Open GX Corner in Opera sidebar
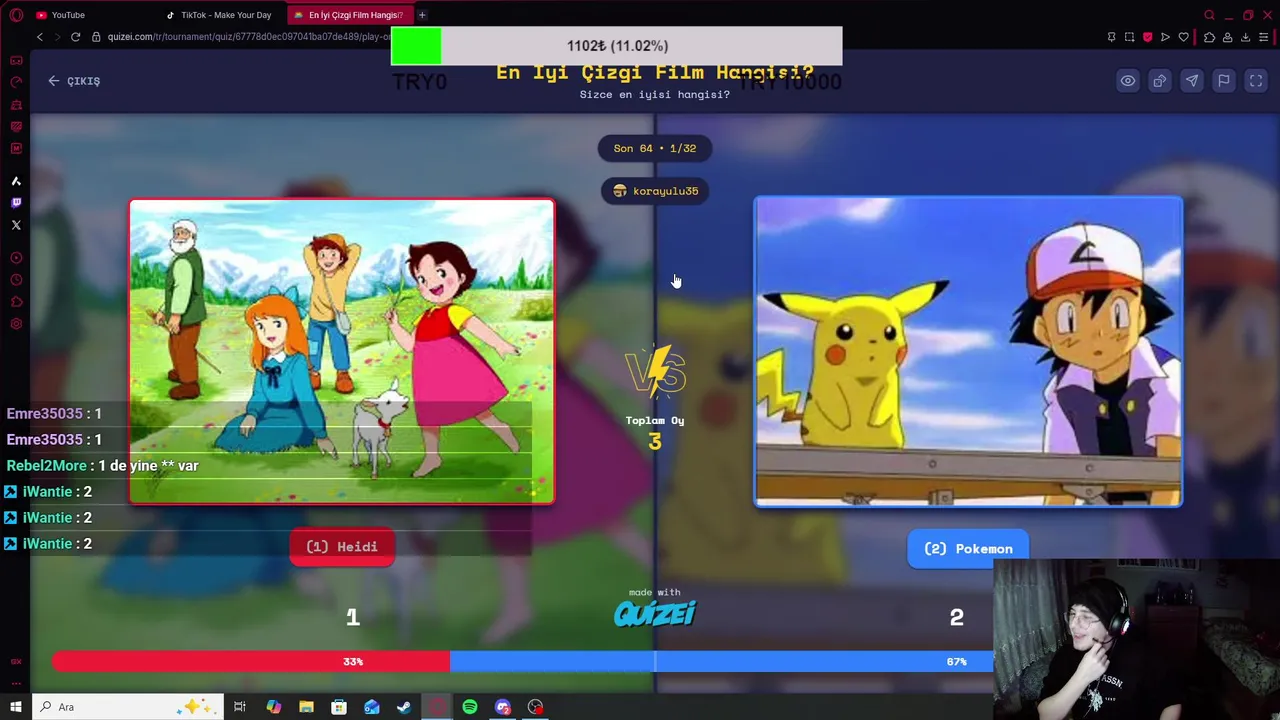 click(16, 60)
